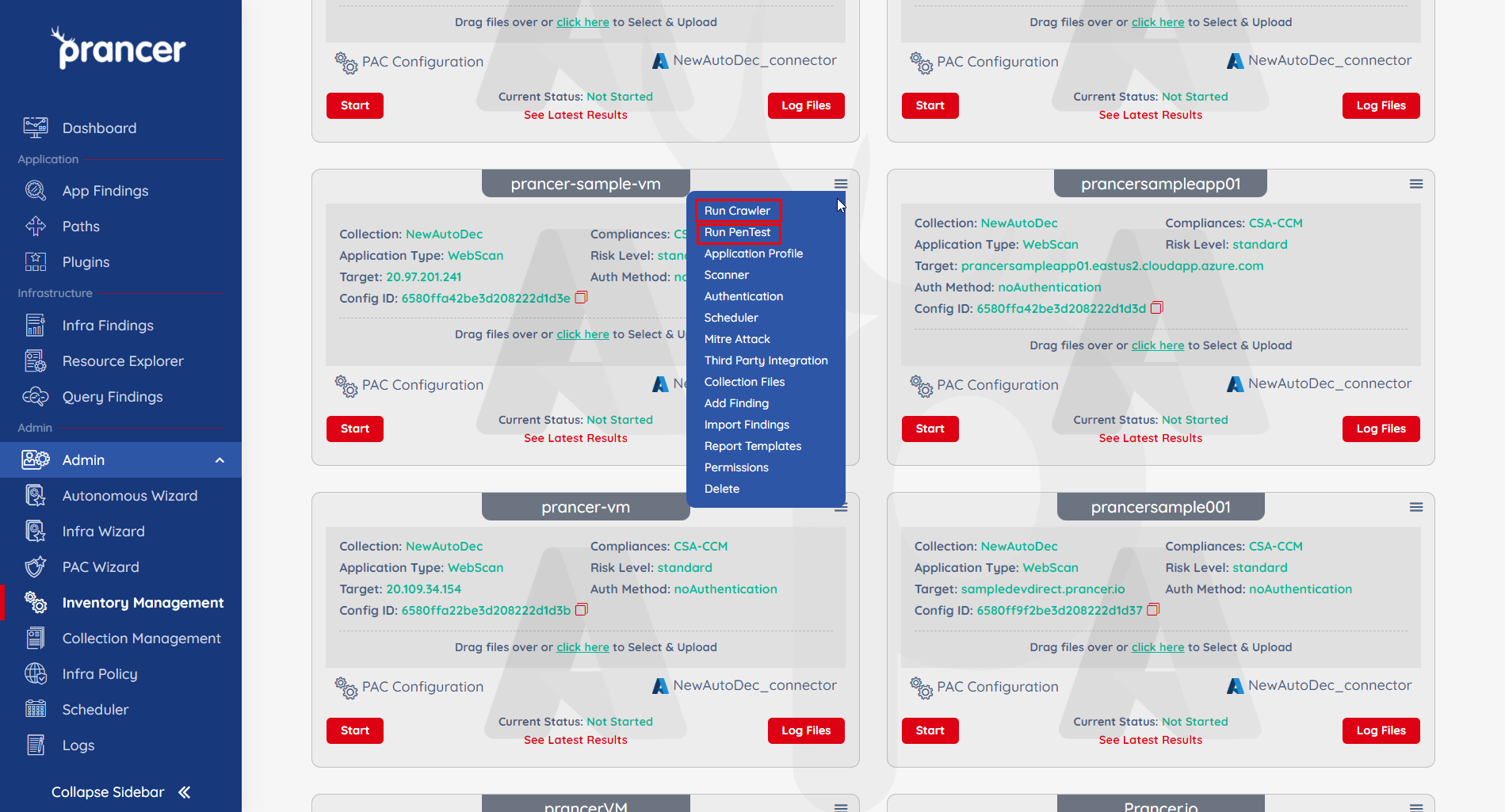The image size is (1505, 812).
Task: Click the Collapse Sidebar double-chevron
Action: [185, 792]
